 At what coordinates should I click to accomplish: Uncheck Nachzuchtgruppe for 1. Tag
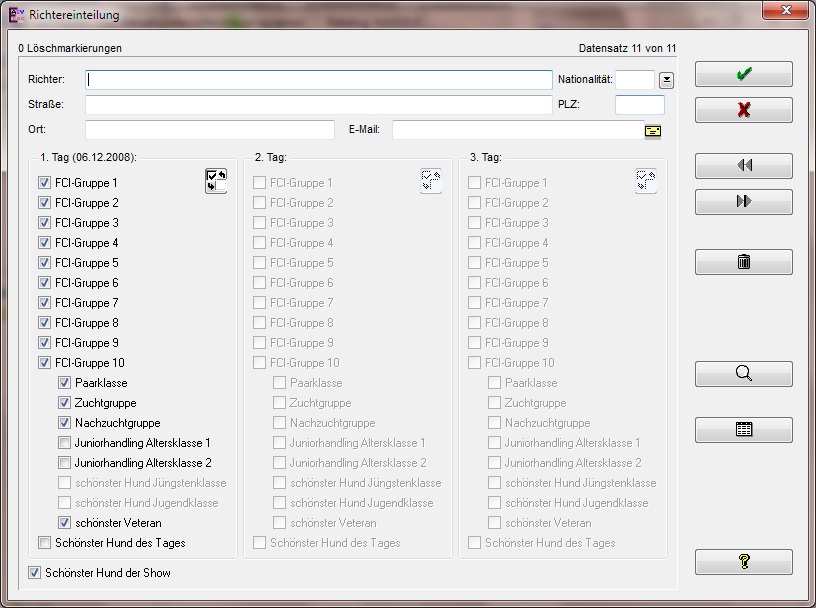[64, 423]
